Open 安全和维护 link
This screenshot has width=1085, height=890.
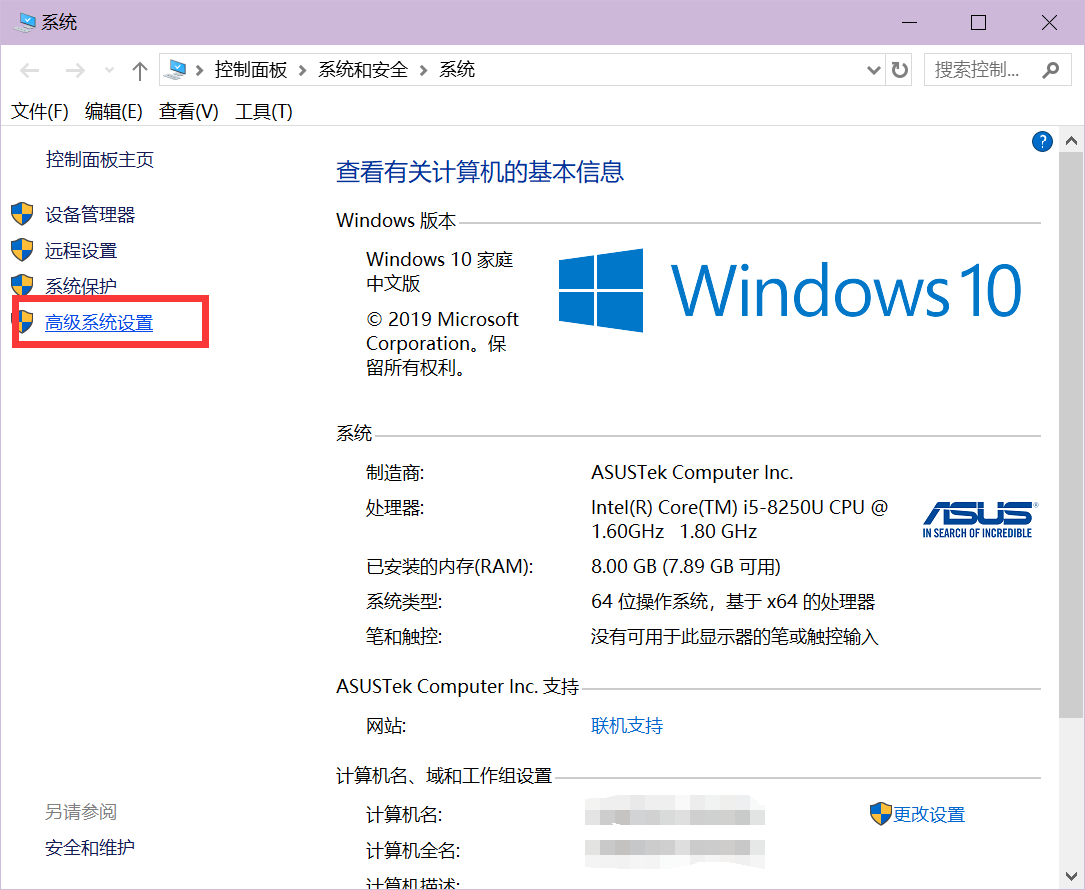click(90, 848)
